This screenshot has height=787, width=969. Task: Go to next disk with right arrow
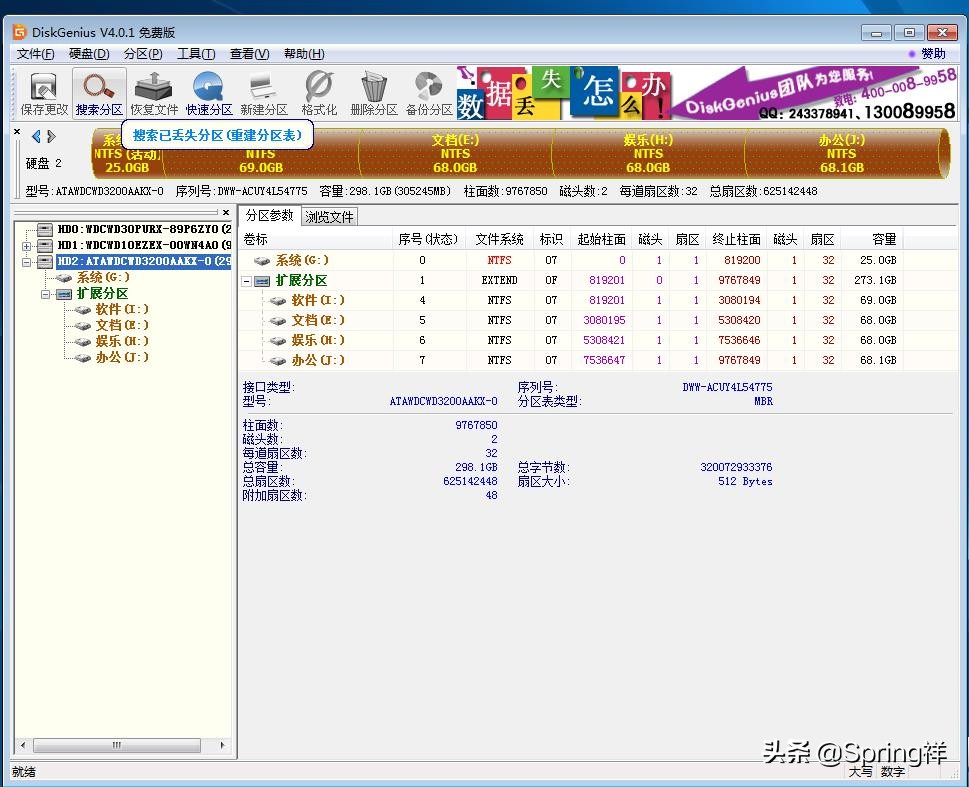(51, 137)
